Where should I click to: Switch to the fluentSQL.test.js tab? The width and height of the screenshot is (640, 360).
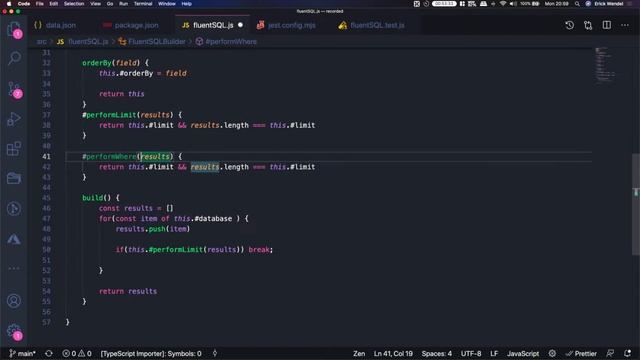pos(371,25)
